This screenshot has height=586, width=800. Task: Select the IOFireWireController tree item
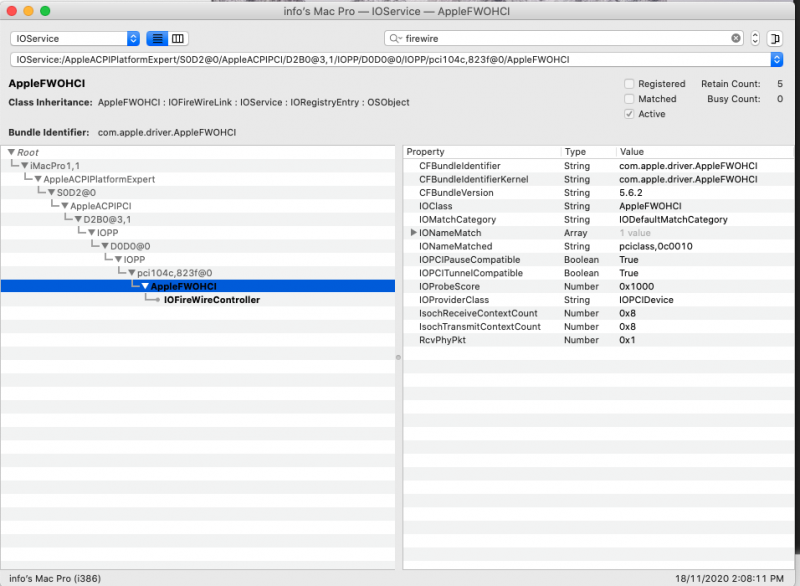211,300
